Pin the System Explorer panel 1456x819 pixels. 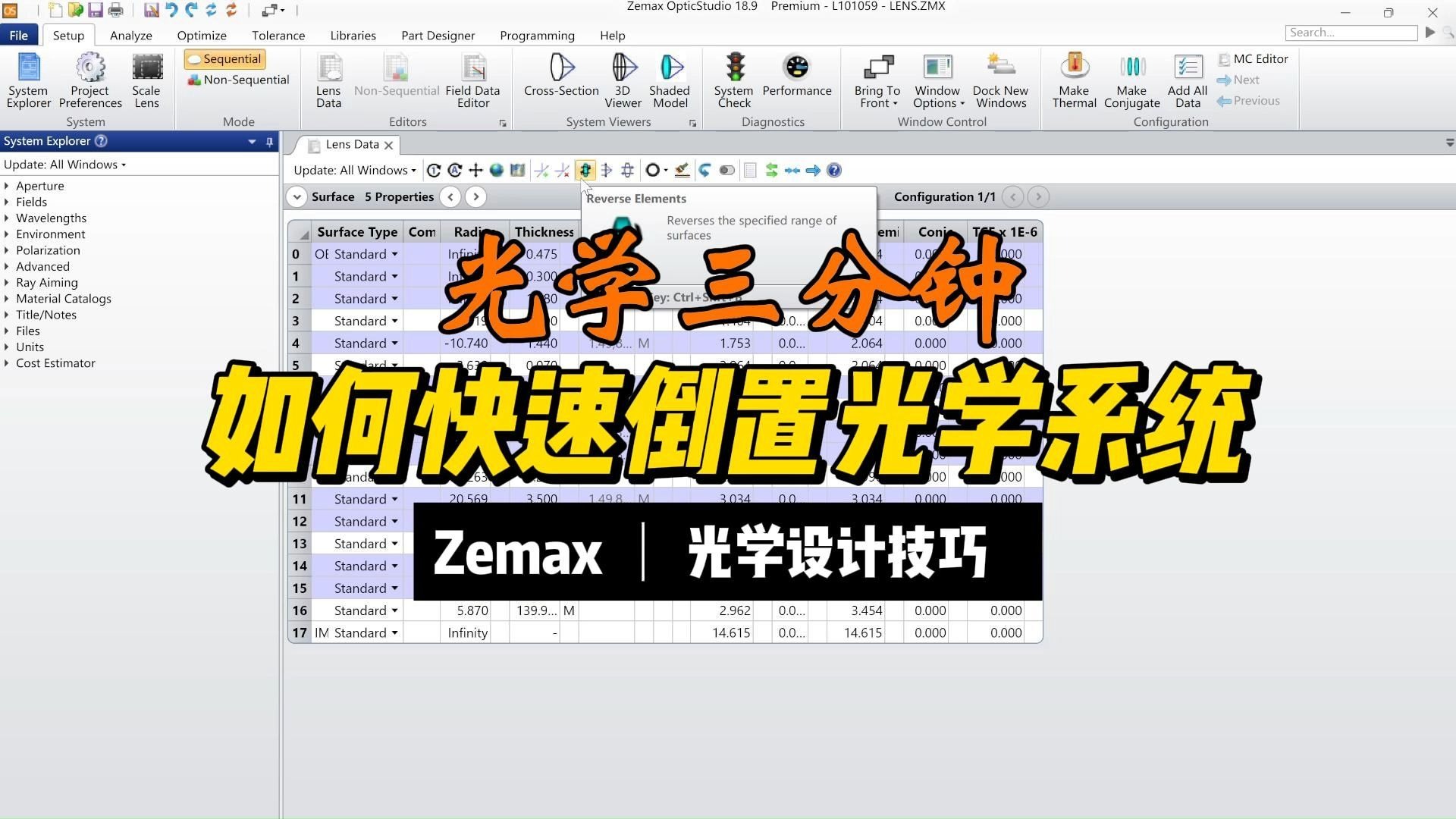pyautogui.click(x=269, y=142)
